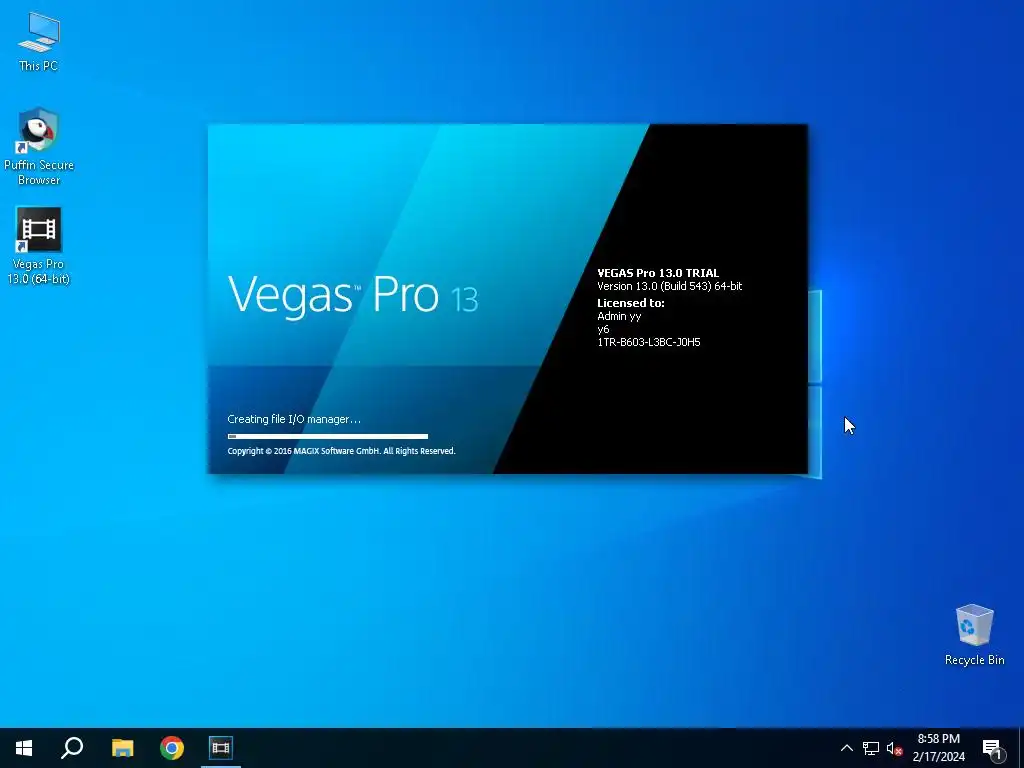Click Show Desktop at the taskbar's far edge
The image size is (1024, 768).
[x=1021, y=748]
